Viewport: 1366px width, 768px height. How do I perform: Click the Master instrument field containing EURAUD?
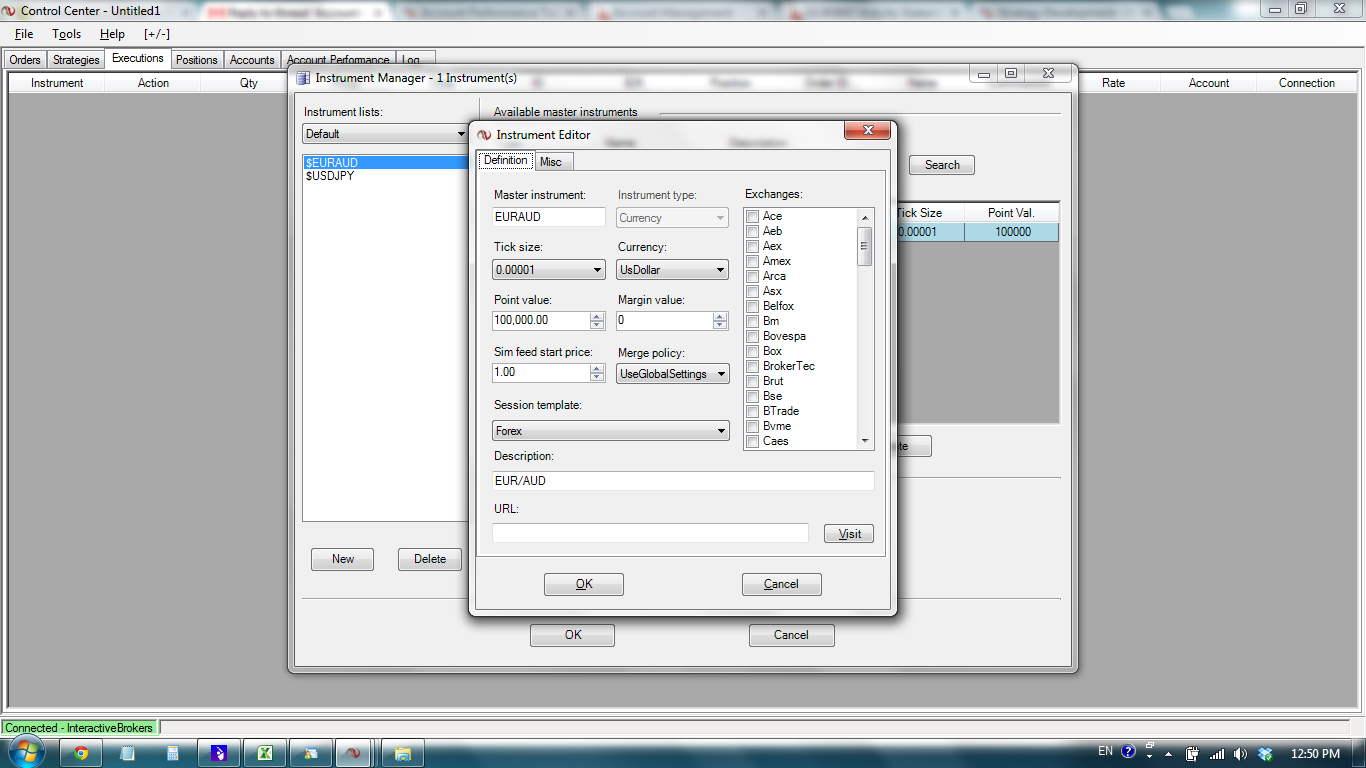tap(549, 217)
